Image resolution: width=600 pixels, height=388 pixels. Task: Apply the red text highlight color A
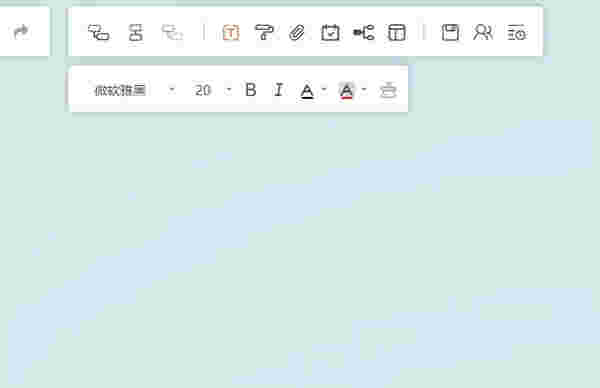click(x=346, y=91)
